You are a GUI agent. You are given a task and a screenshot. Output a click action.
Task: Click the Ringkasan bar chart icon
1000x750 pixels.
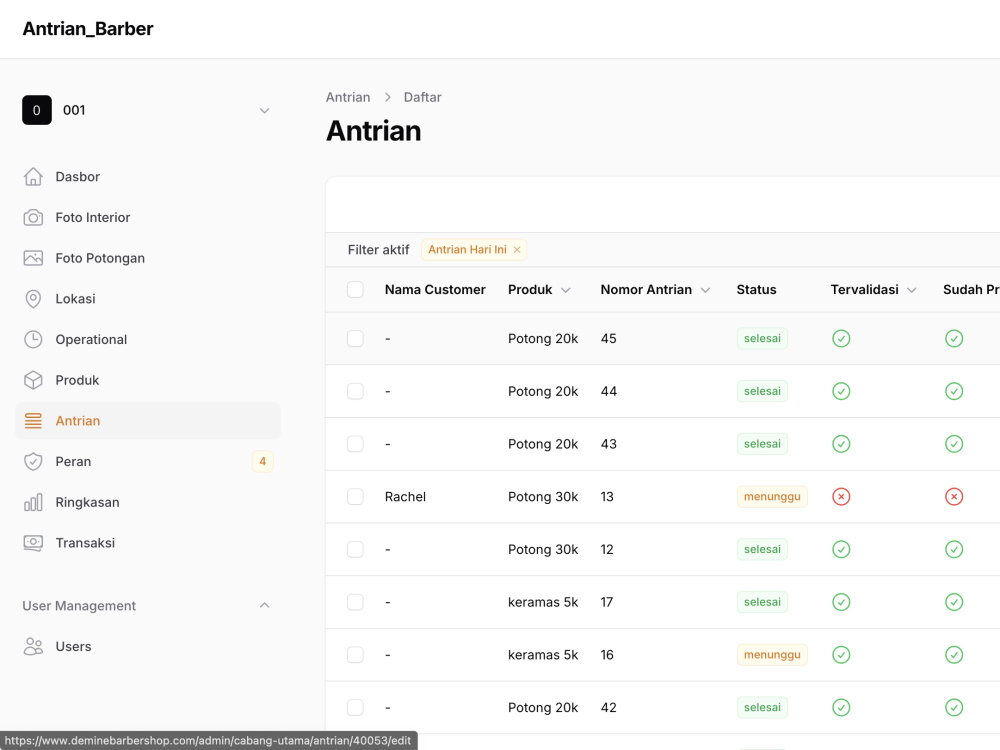click(x=33, y=503)
